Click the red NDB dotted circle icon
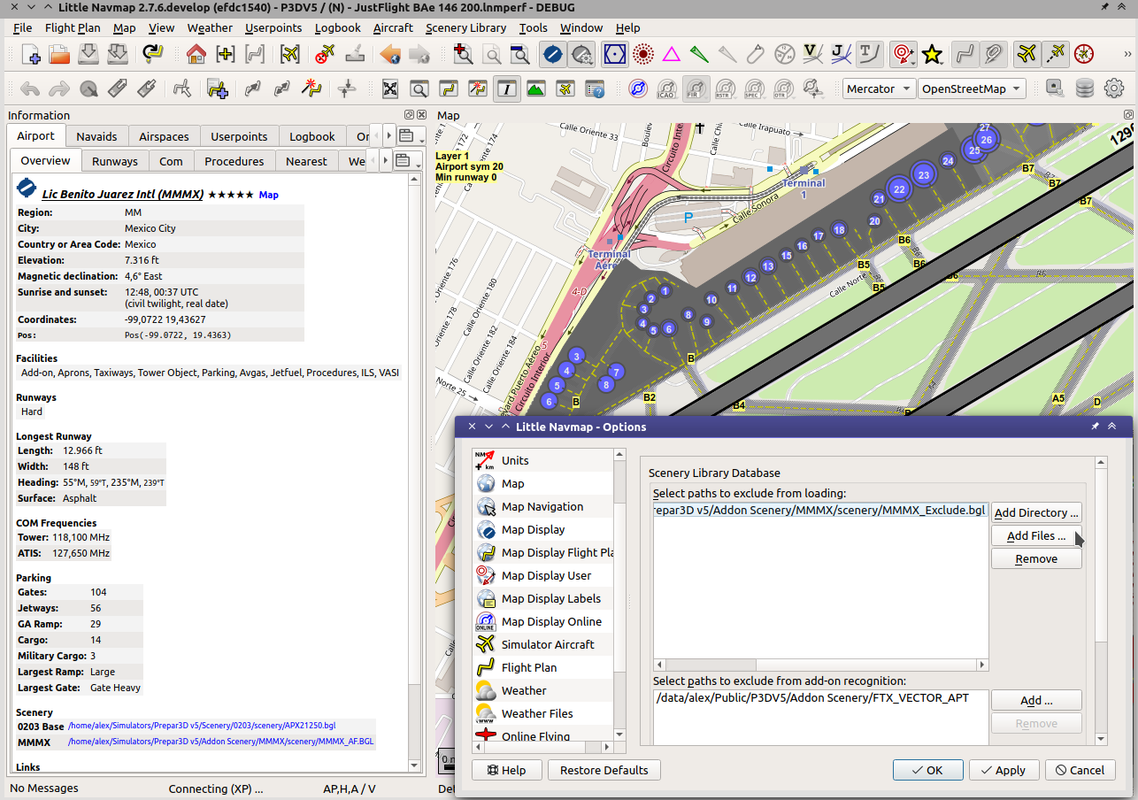The height and width of the screenshot is (800, 1138). 643,54
